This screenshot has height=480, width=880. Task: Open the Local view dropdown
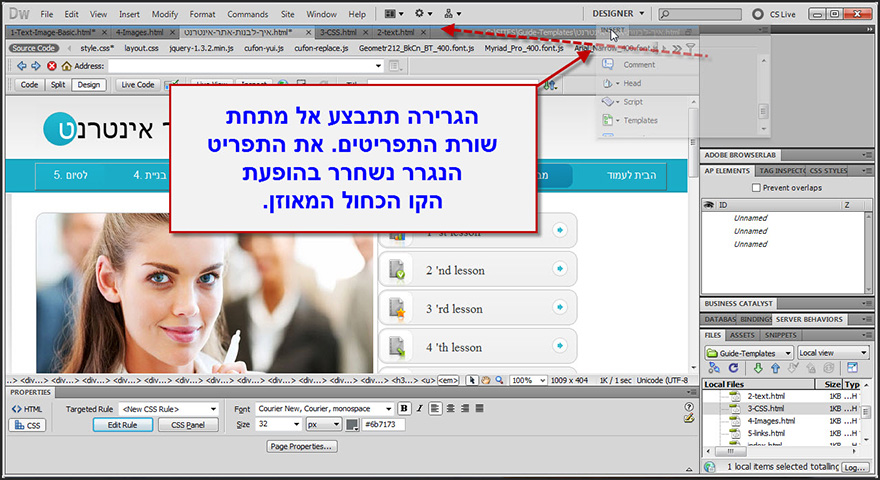point(833,353)
